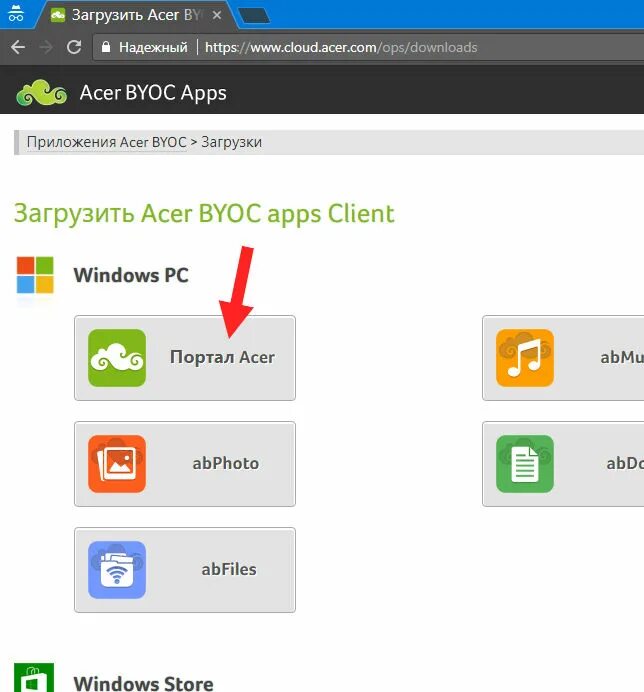This screenshot has width=644, height=692.
Task: Close the Загрузить Acer BYOC tab
Action: [217, 15]
